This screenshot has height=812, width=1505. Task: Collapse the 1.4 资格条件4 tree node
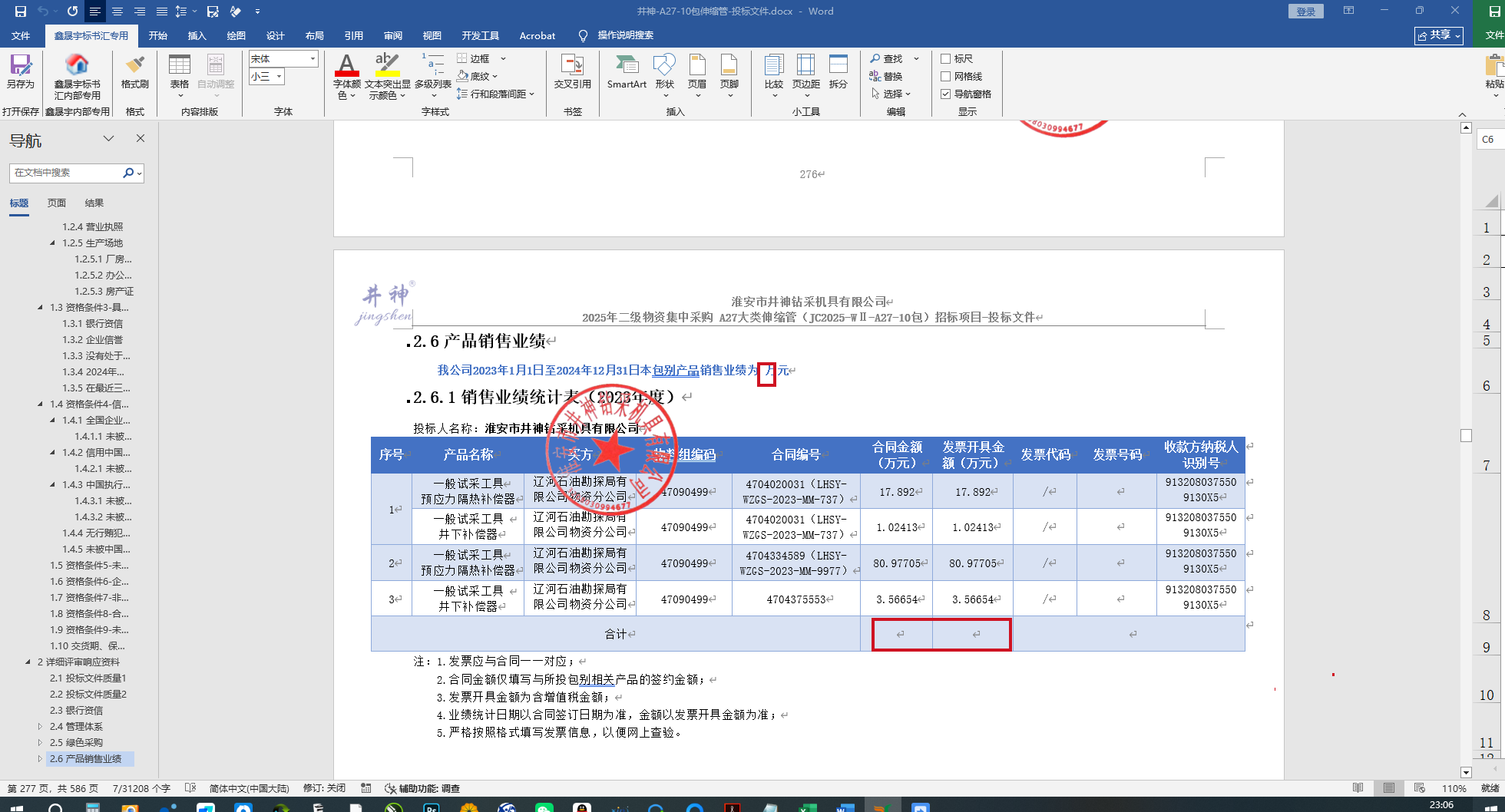[x=41, y=404]
